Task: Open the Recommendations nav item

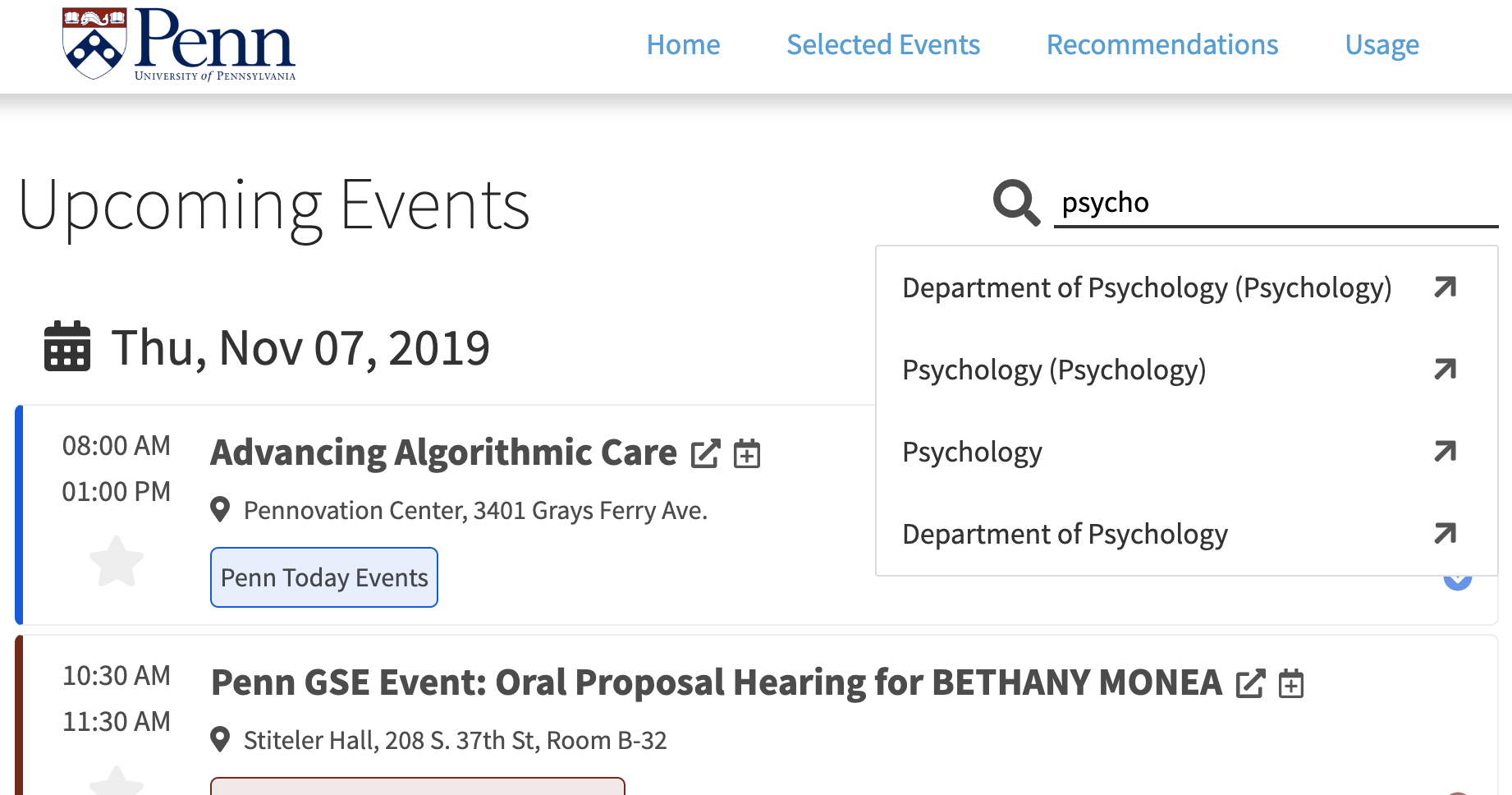Action: [x=1162, y=44]
